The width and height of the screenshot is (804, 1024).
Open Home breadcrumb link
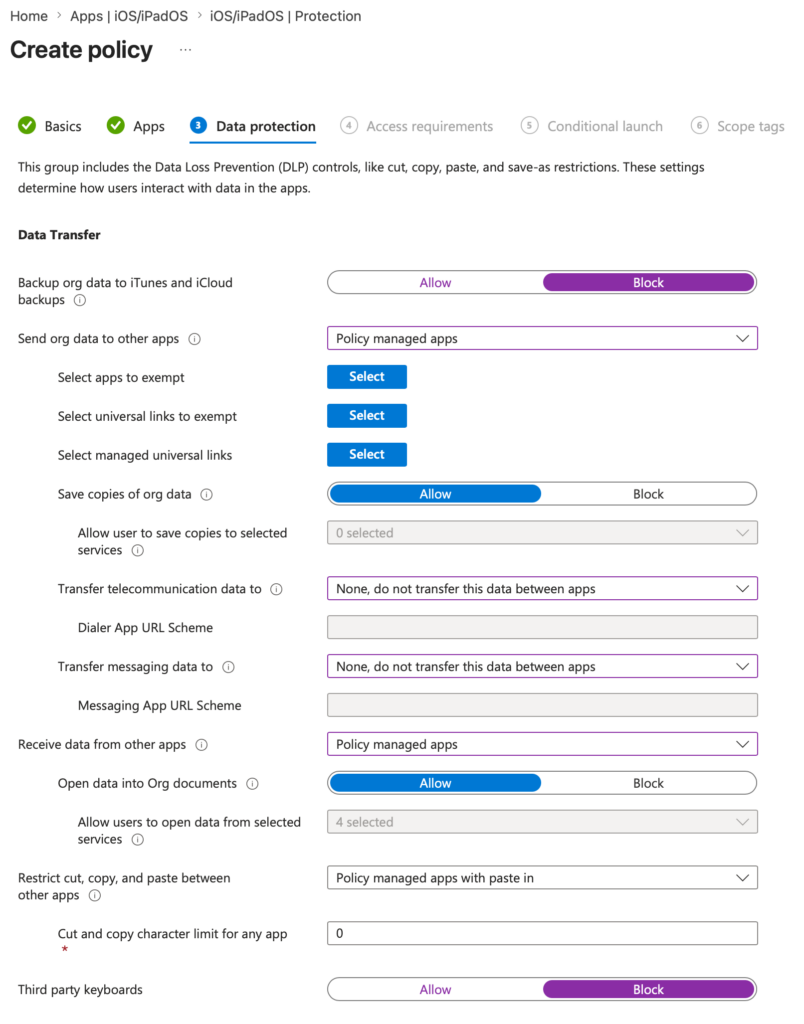(x=29, y=16)
